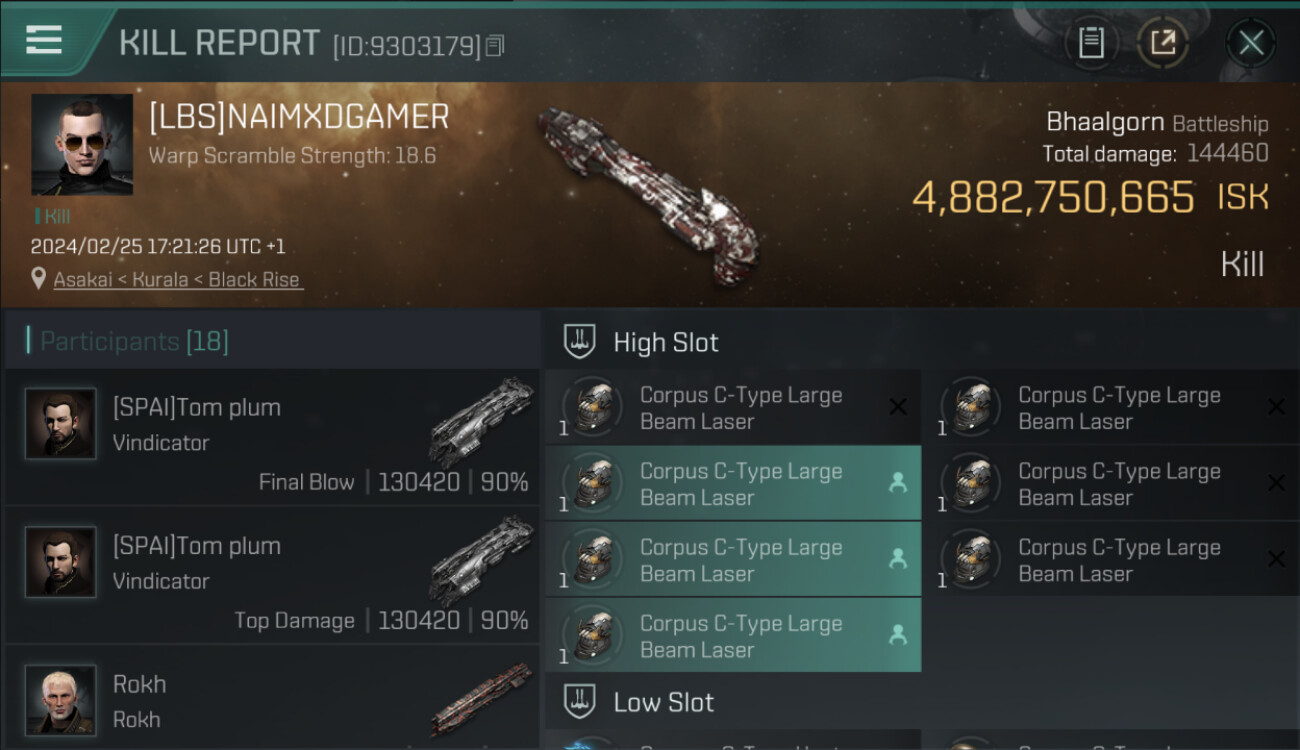The width and height of the screenshot is (1300, 750).
Task: Inspect the Bhaalgorn ship model image
Action: [649, 193]
